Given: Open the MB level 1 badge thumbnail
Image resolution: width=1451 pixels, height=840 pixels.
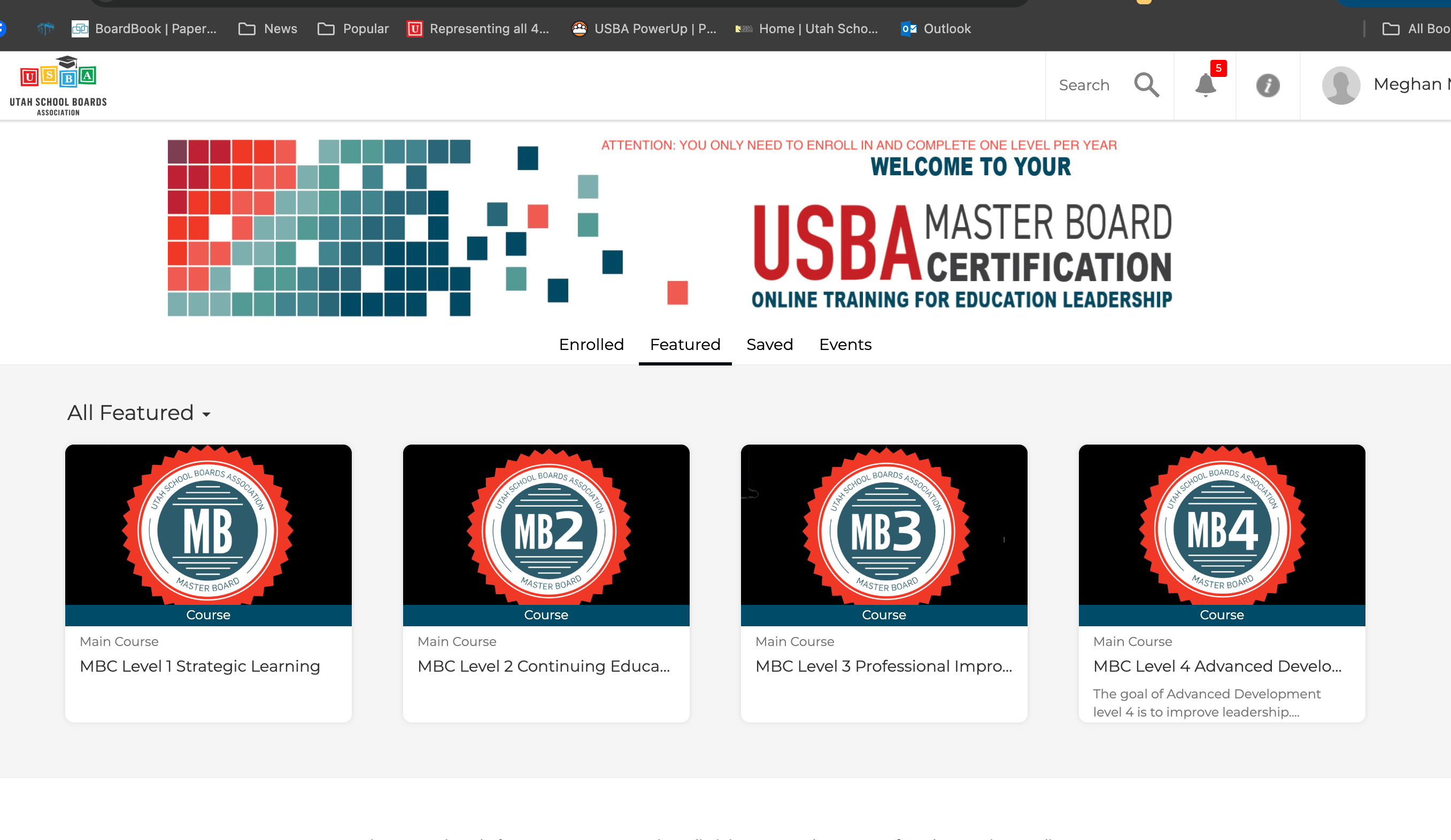Looking at the screenshot, I should (x=208, y=525).
